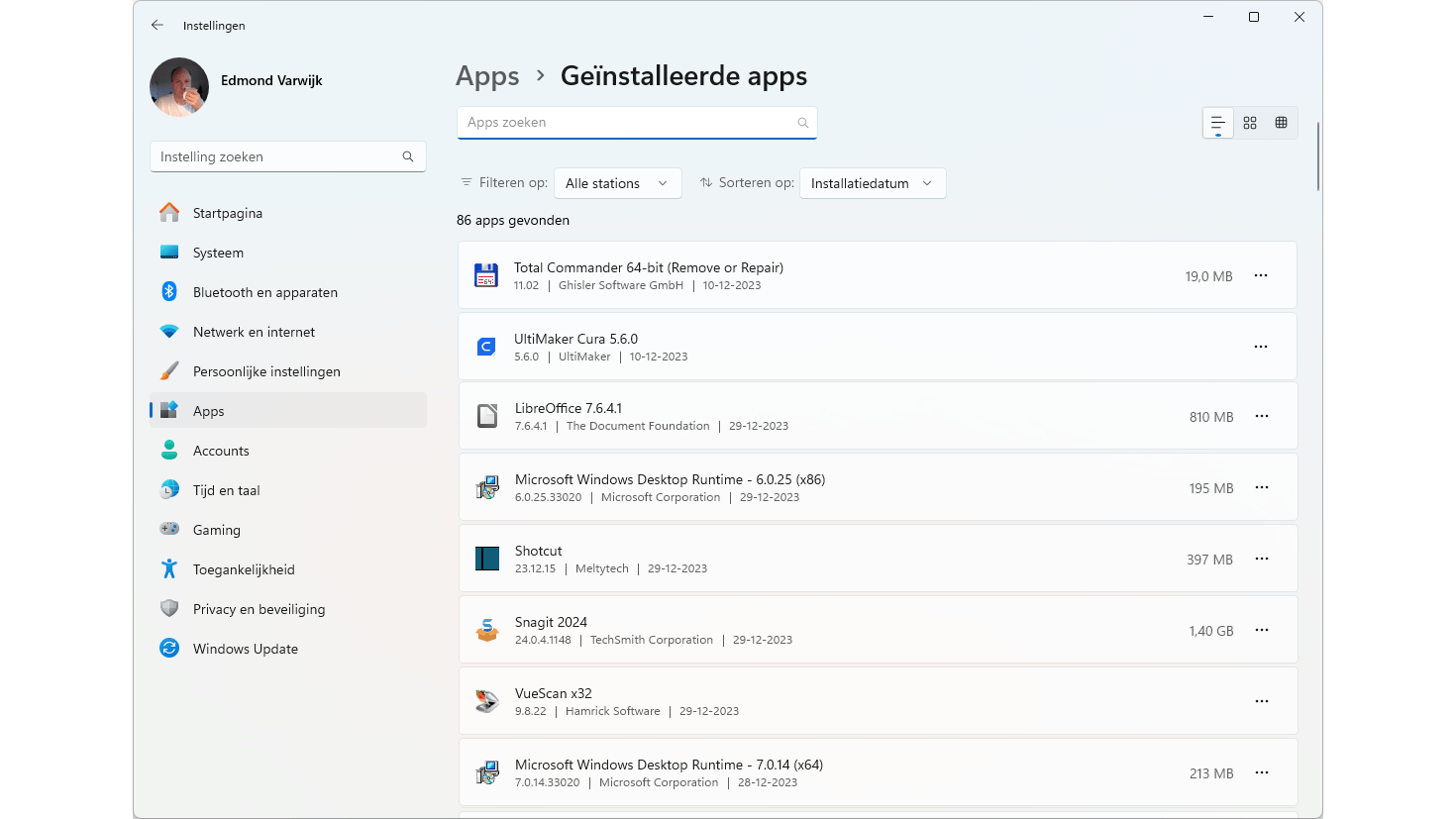Screen dimensions: 1456x819
Task: Open more options for Snagit 2024
Action: click(x=1262, y=631)
